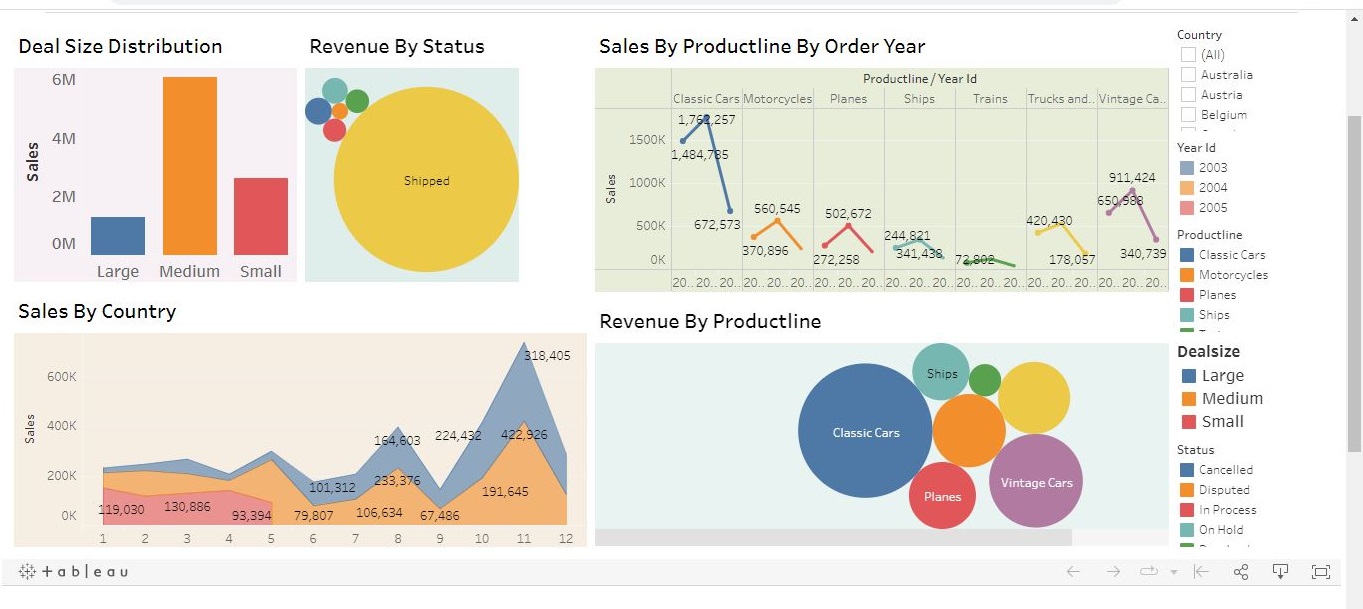The image size is (1363, 609).
Task: Click the Revert to start icon
Action: pyautogui.click(x=1201, y=572)
